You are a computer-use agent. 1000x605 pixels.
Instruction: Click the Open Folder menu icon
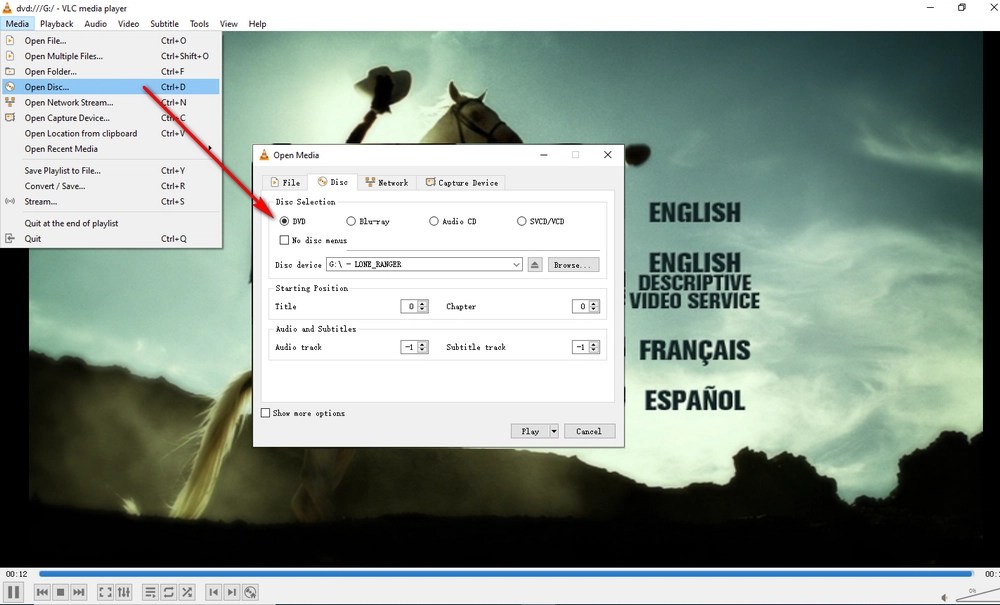(10, 71)
